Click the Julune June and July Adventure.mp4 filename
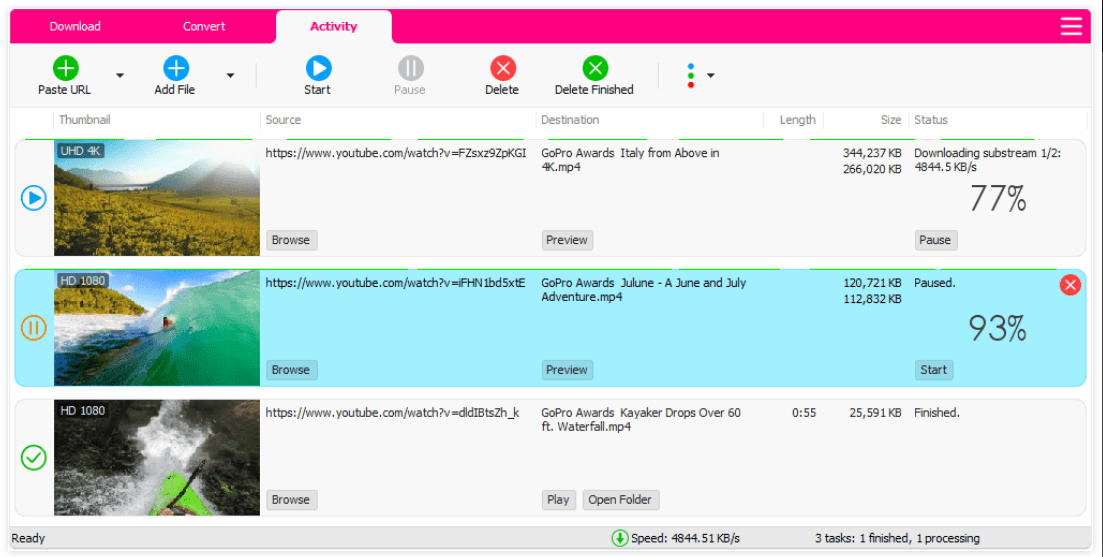This screenshot has width=1103, height=557. coord(644,290)
